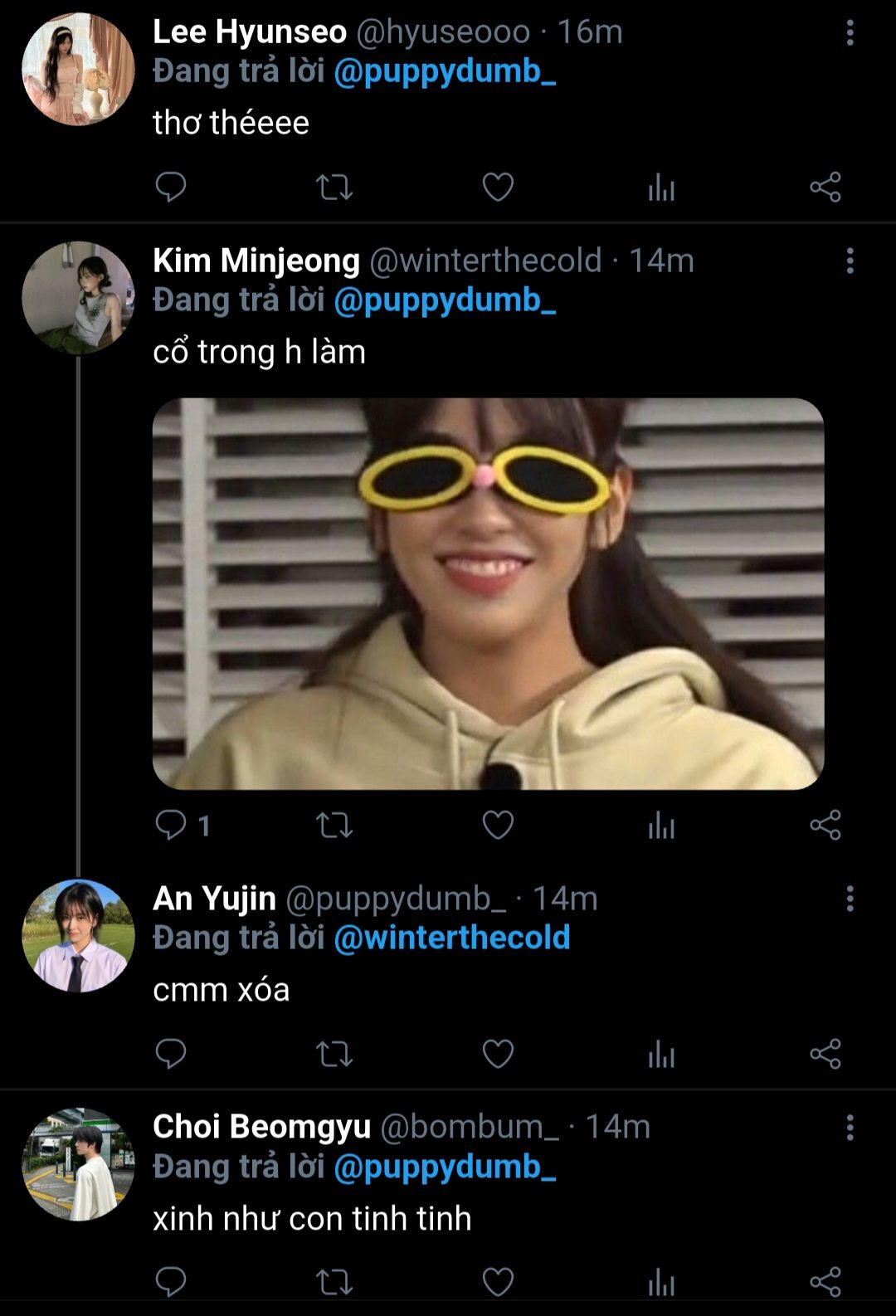Open more options for An Yujin's tweet
The width and height of the screenshot is (896, 1316).
(850, 899)
